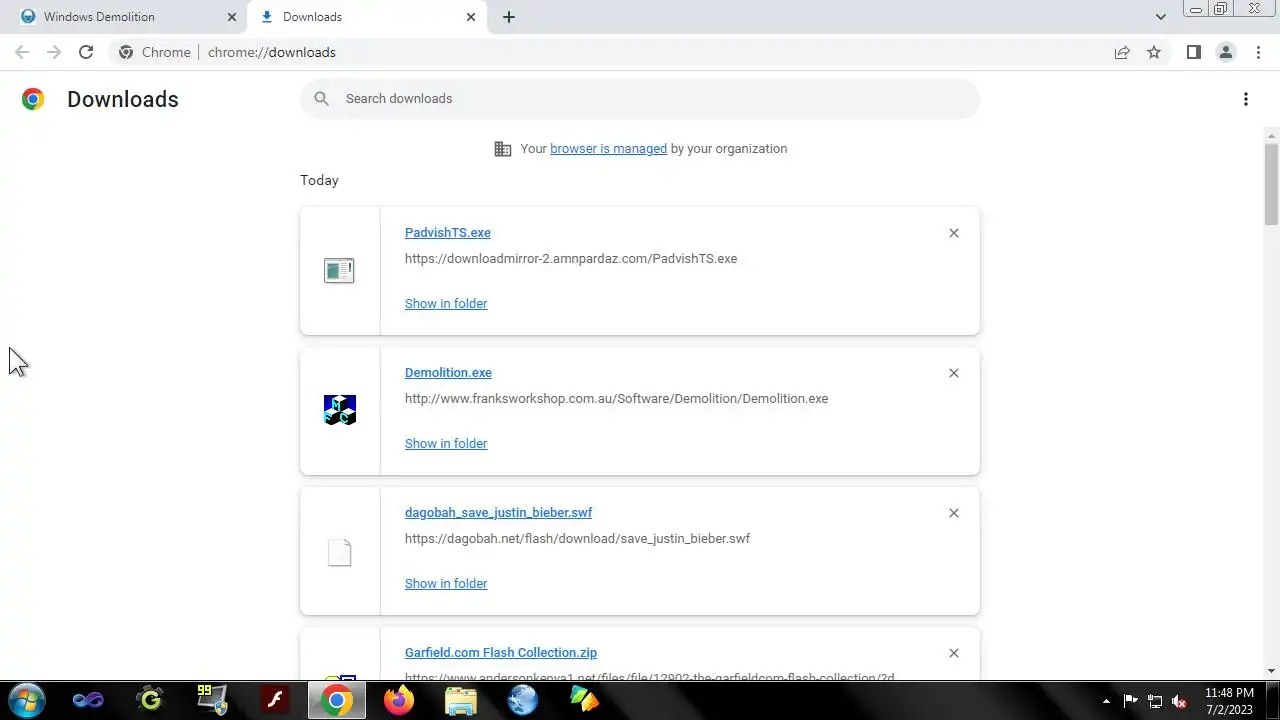Click the muted volume tray icon
This screenshot has height=720, width=1280.
(1179, 701)
